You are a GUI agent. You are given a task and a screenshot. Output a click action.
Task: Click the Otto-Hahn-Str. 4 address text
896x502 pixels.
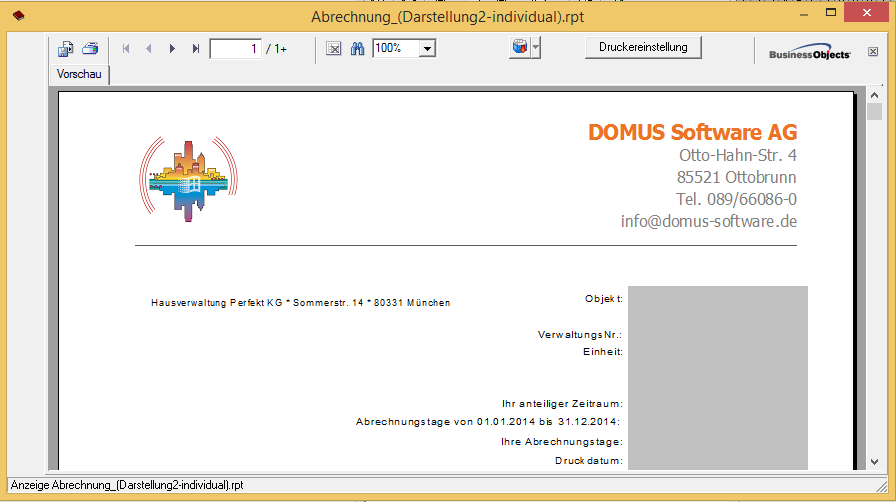(738, 155)
